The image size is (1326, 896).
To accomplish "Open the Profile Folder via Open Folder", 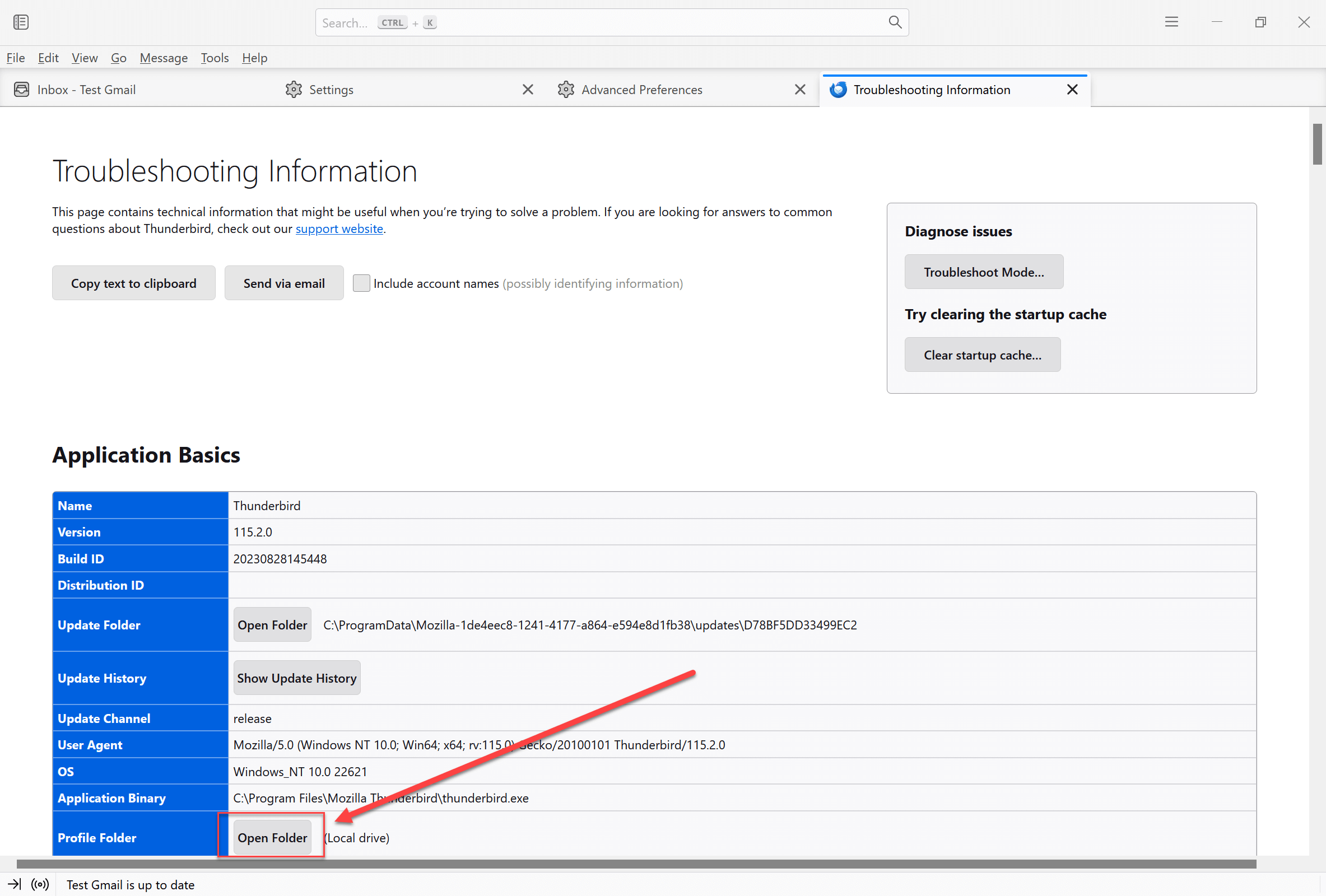I will click(272, 837).
